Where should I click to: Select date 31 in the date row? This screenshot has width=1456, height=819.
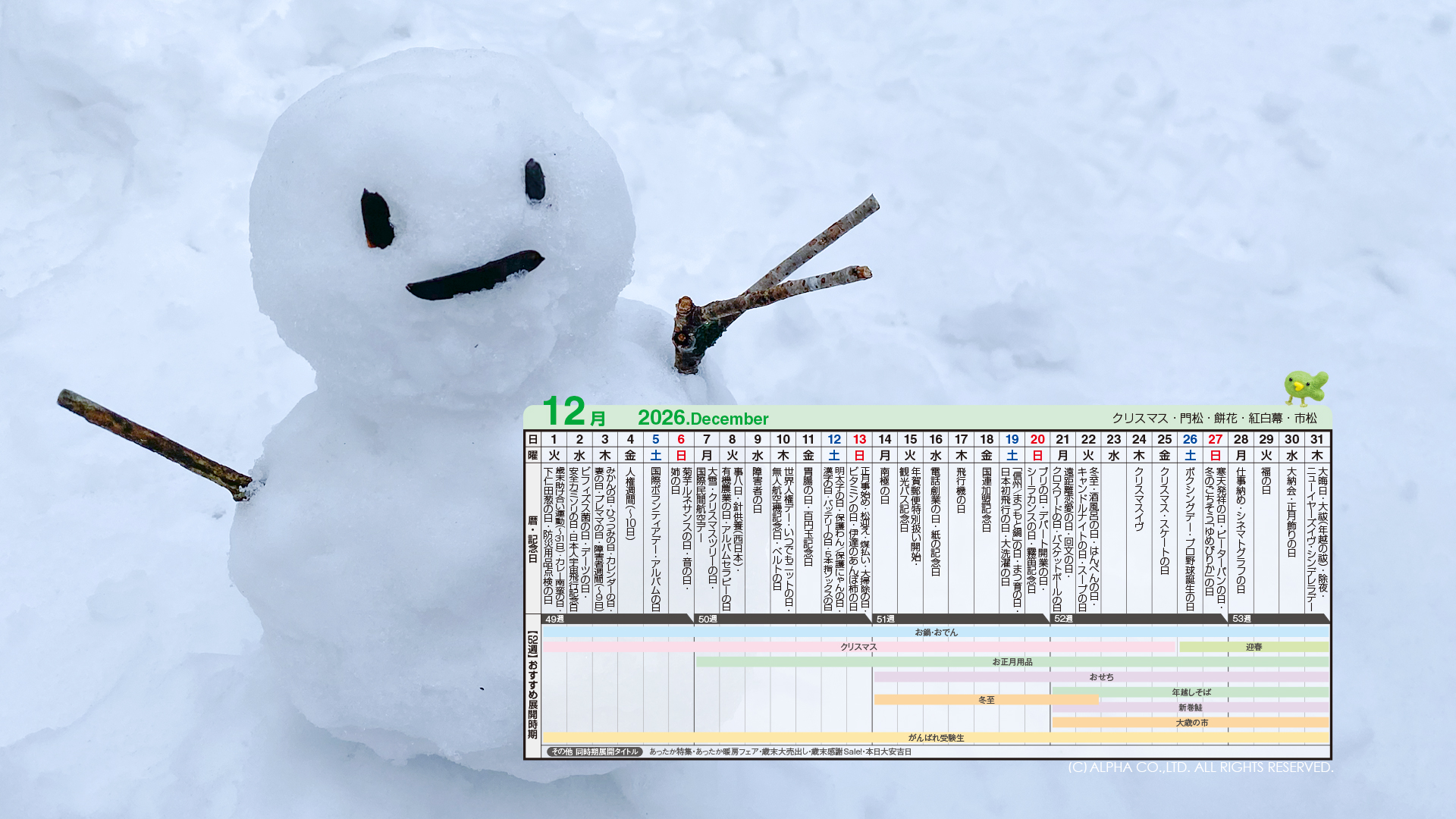tap(1317, 439)
